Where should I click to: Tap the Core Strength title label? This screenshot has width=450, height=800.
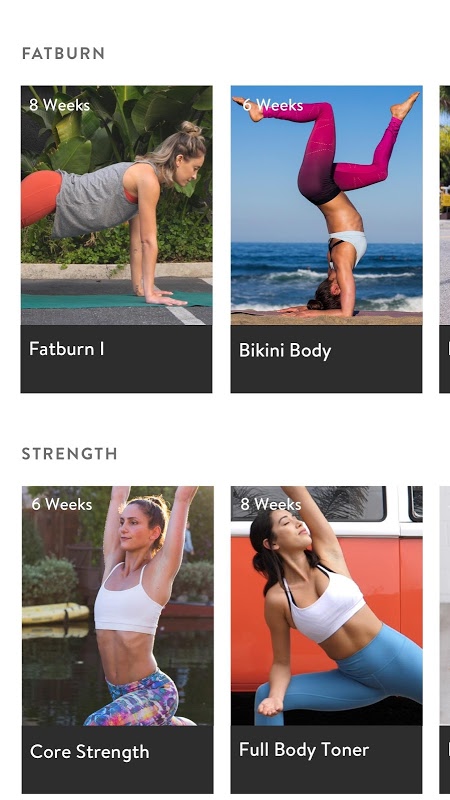90,752
